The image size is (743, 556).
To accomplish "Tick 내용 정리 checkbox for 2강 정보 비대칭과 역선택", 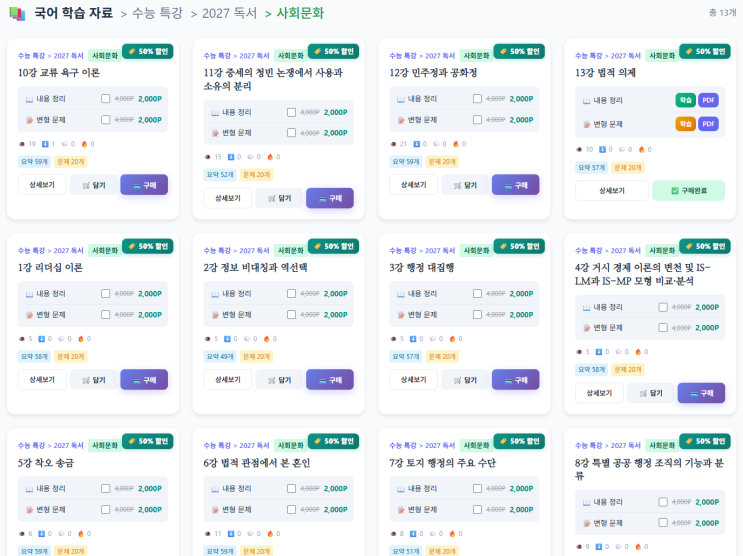I will click(x=291, y=294).
